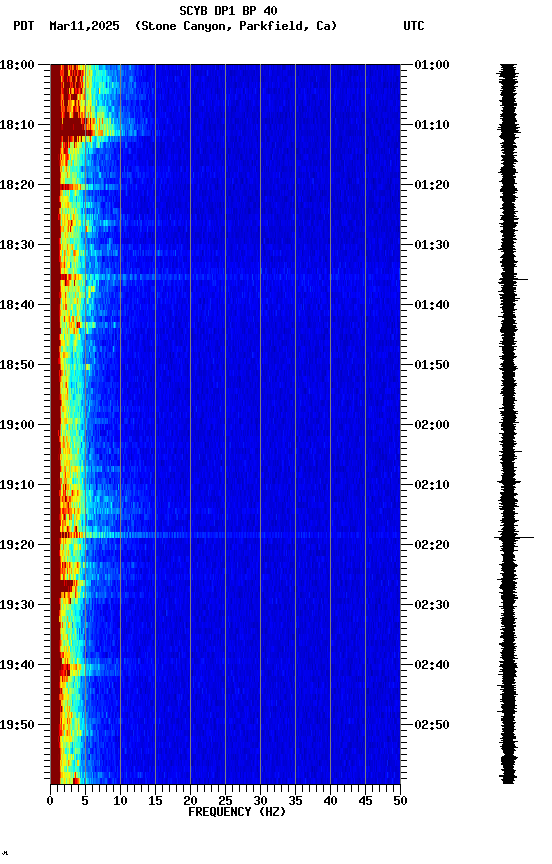Viewport: 552px width, 864px height.
Task: Click the 'UTC' timezone label
Action: point(414,26)
